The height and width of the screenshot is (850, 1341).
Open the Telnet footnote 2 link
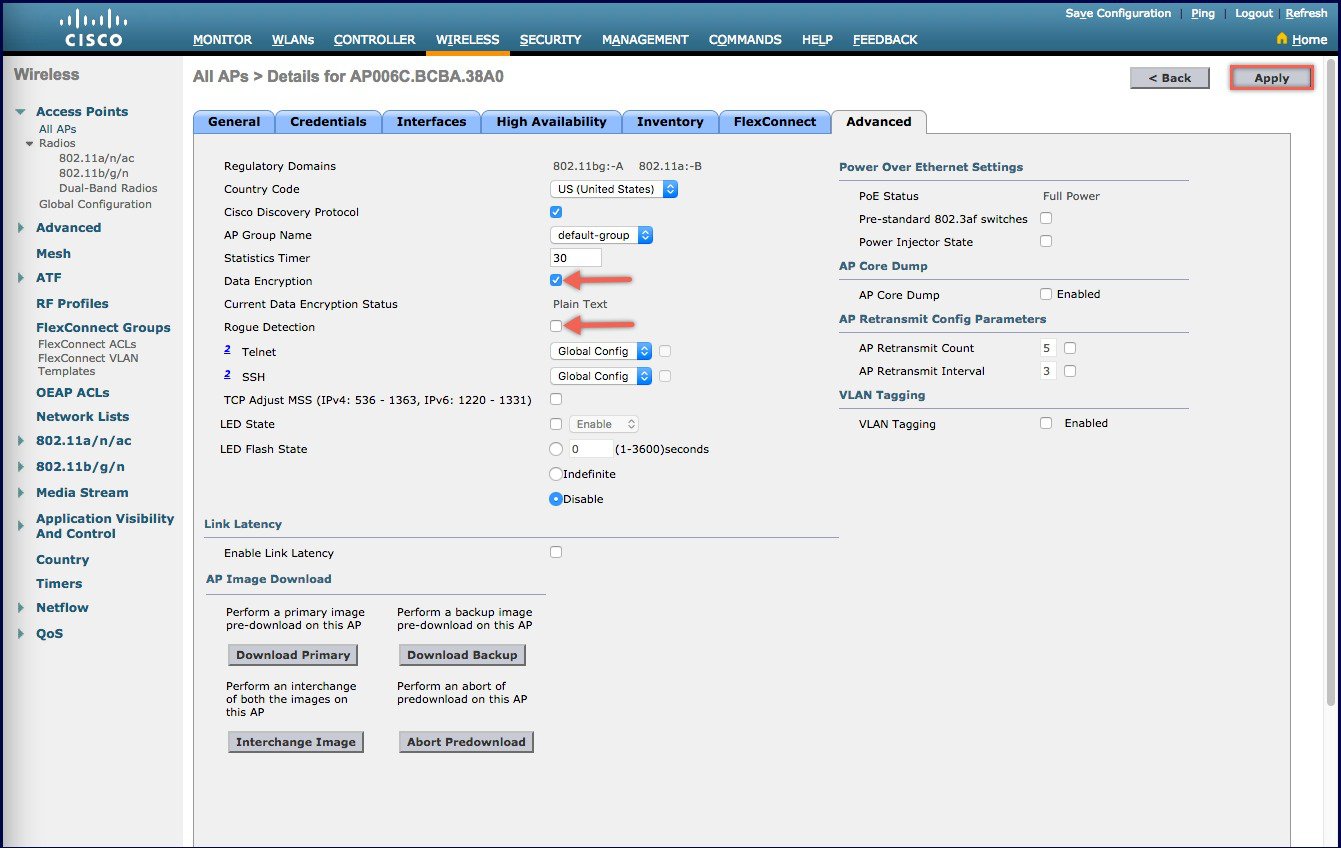point(227,350)
